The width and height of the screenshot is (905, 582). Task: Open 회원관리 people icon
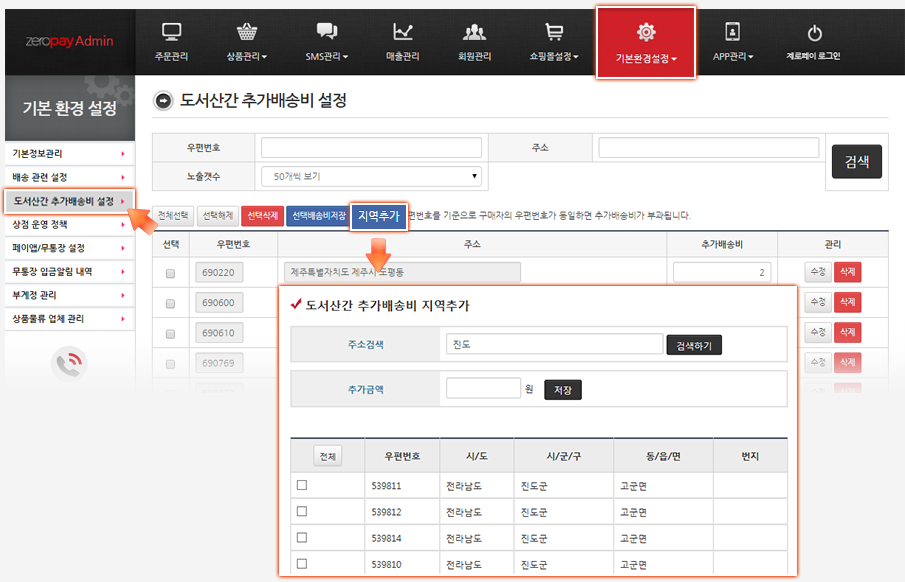[x=474, y=32]
